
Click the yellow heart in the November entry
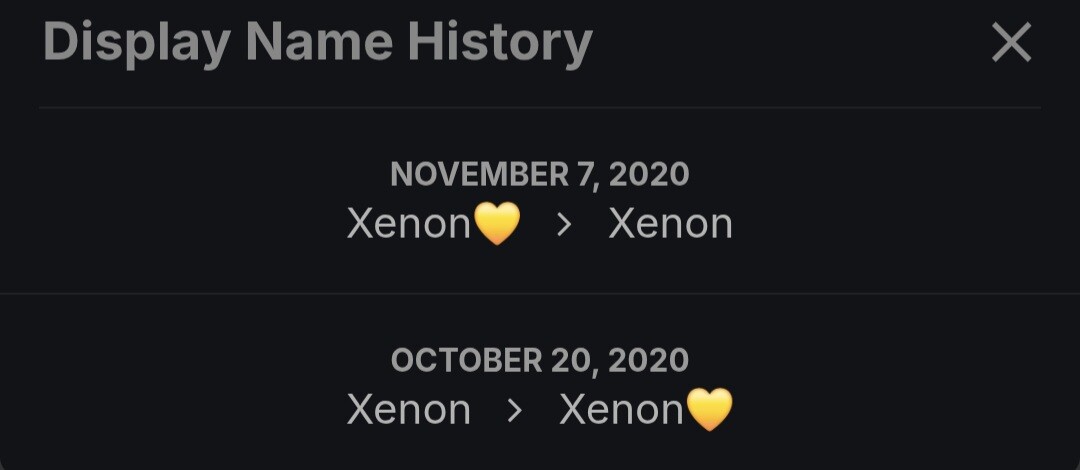496,223
